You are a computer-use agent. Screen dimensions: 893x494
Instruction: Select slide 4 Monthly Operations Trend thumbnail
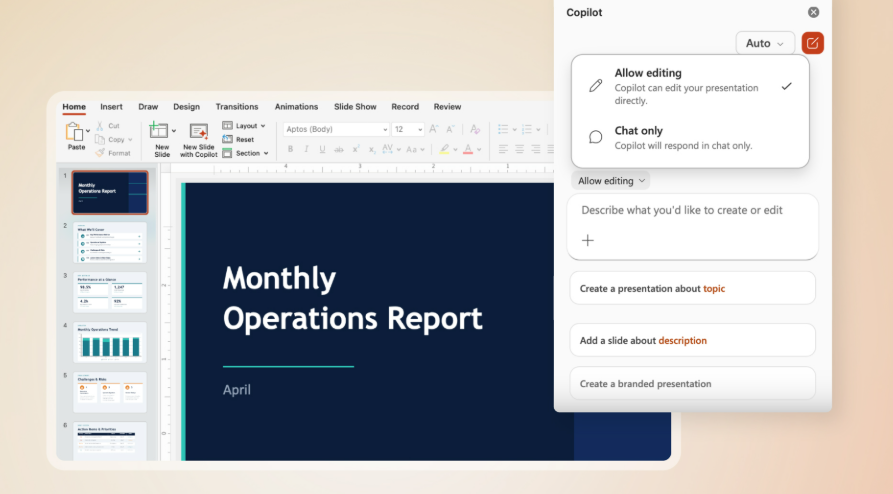tap(110, 343)
